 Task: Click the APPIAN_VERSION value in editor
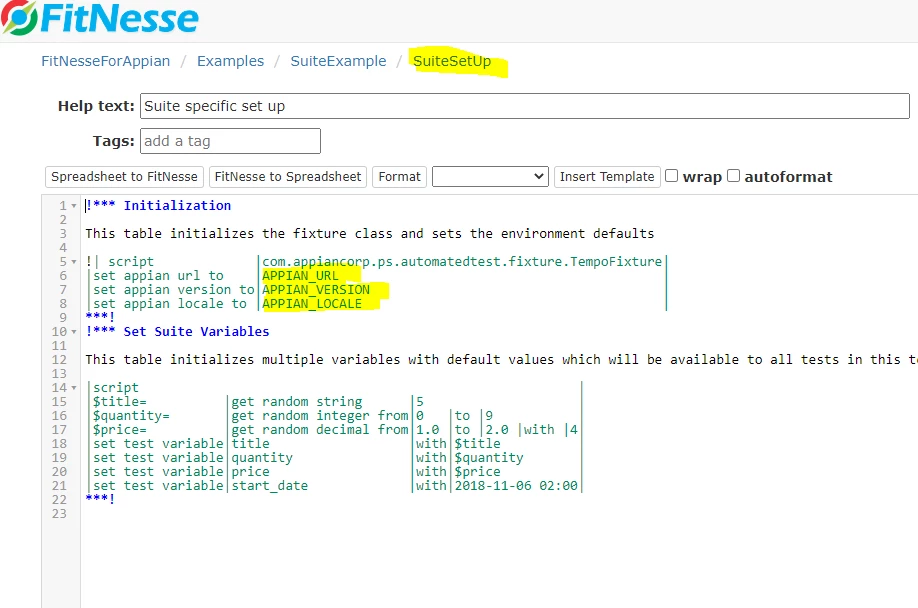316,290
